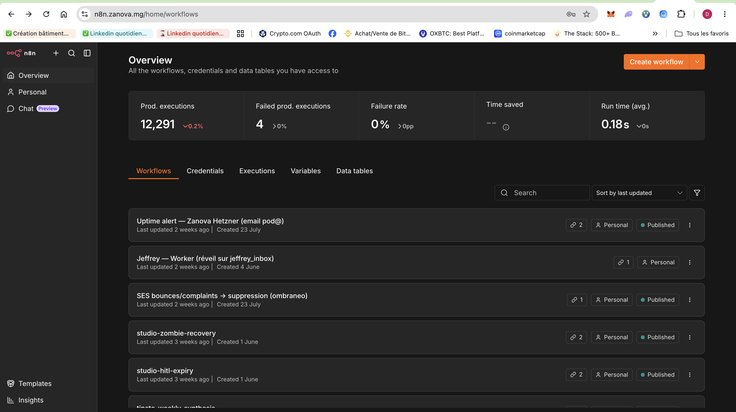Open the coinmarketcap bookmark

[520, 33]
